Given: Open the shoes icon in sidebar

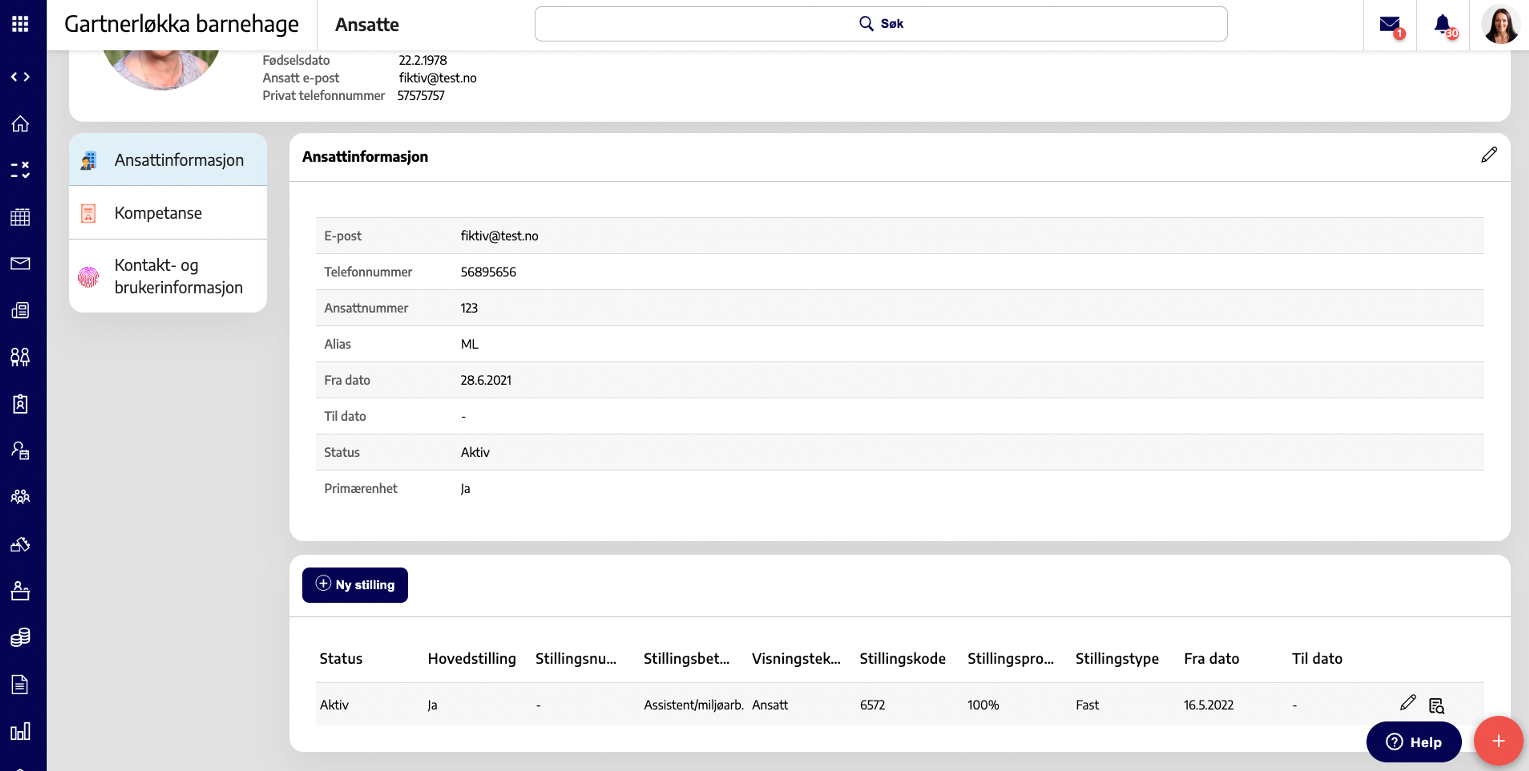Looking at the screenshot, I should pos(20,544).
